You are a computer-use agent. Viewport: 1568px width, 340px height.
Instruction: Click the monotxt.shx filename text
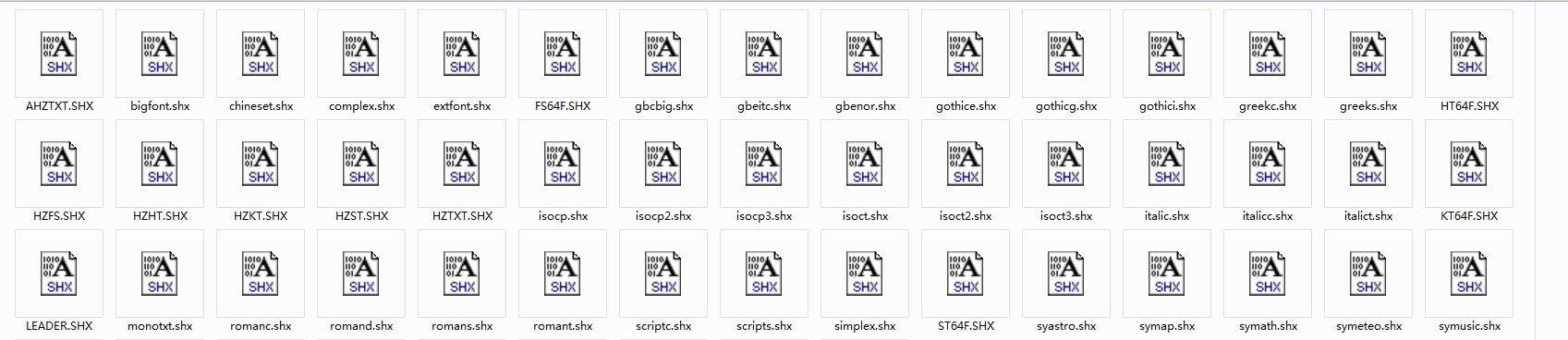point(160,326)
